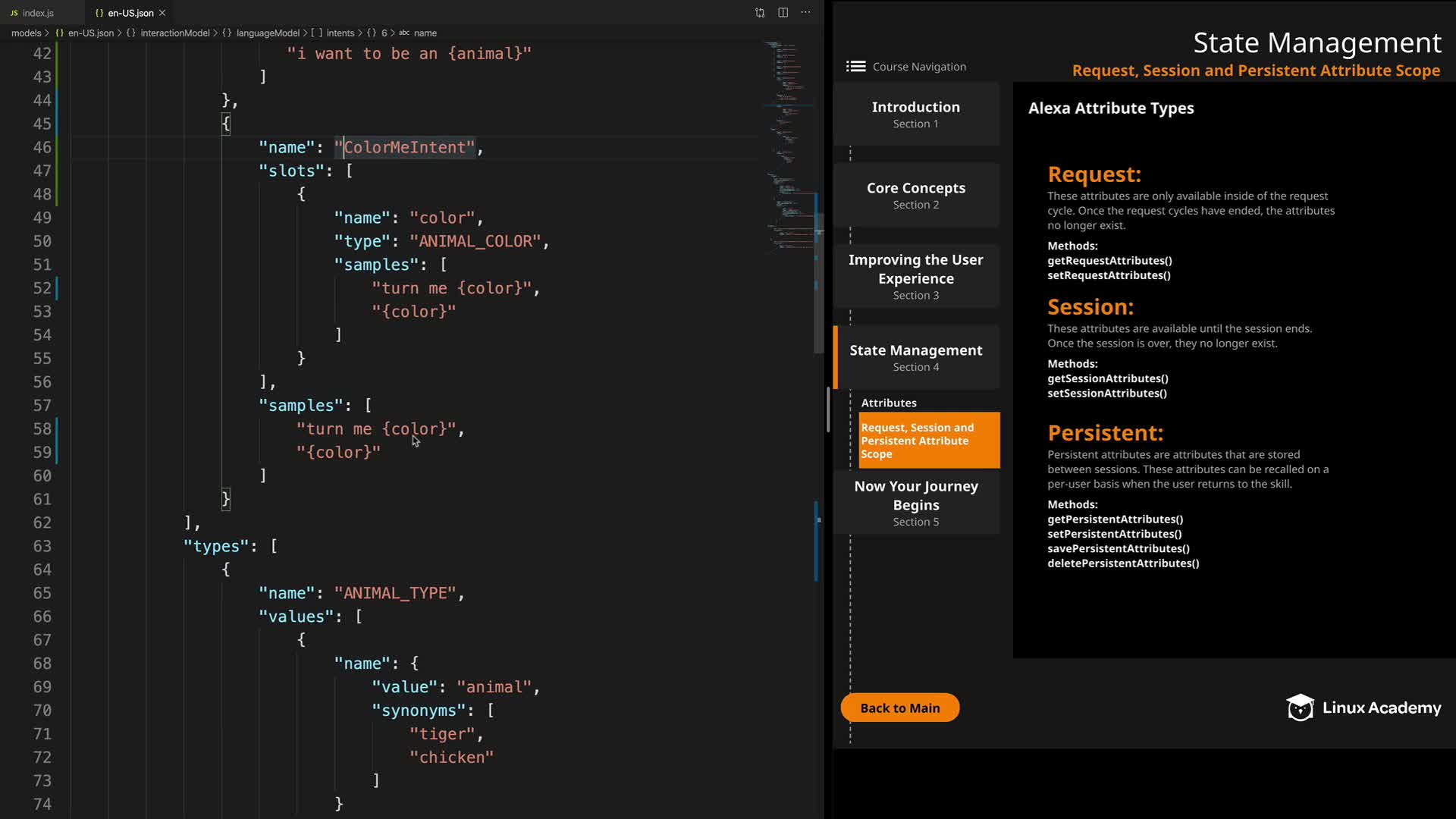
Task: Click the Course Navigation list icon
Action: pos(855,67)
